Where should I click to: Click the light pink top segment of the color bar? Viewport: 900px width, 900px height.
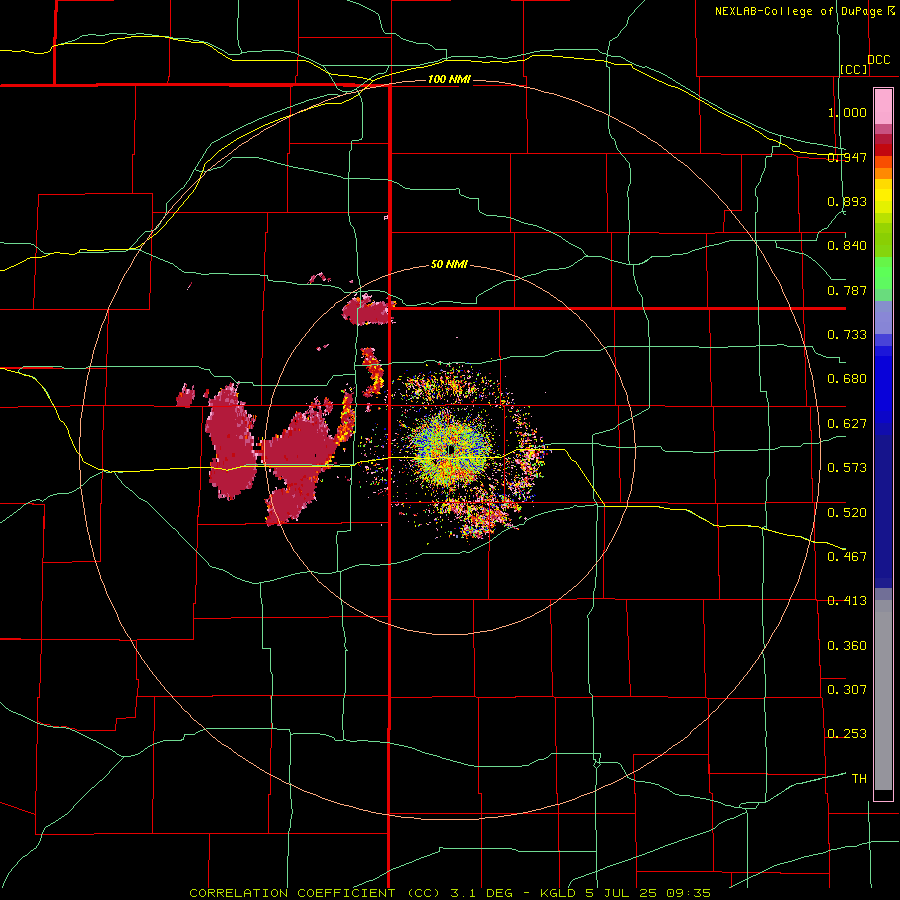[883, 107]
